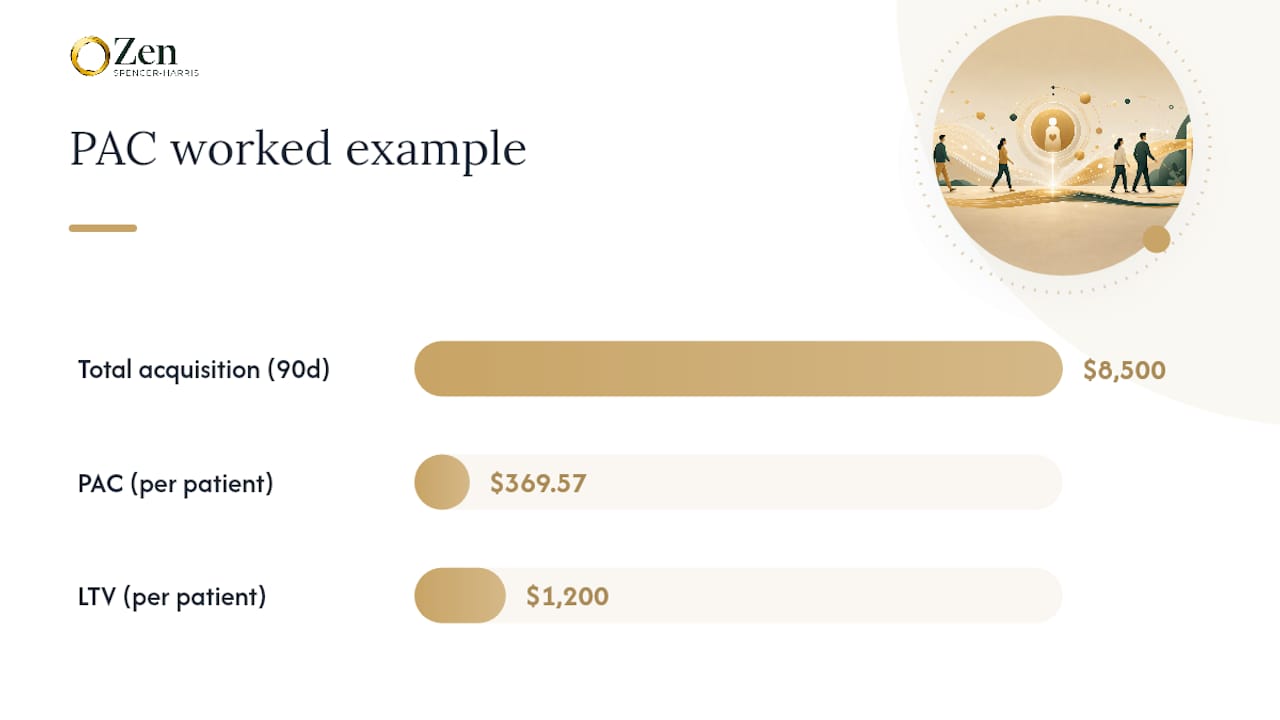Select the small gold dot on circle edge
The width and height of the screenshot is (1280, 720).
tap(1156, 239)
